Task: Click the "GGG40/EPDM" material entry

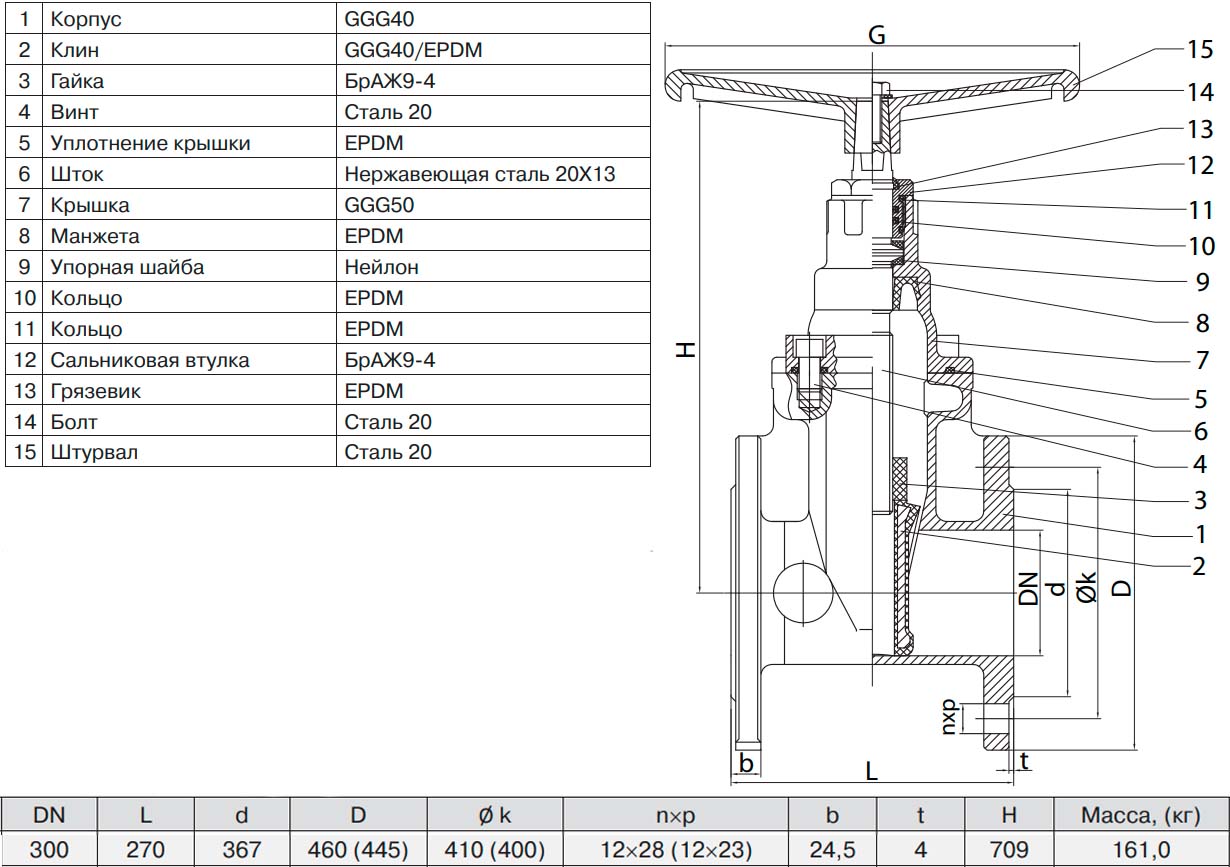Action: 413,50
